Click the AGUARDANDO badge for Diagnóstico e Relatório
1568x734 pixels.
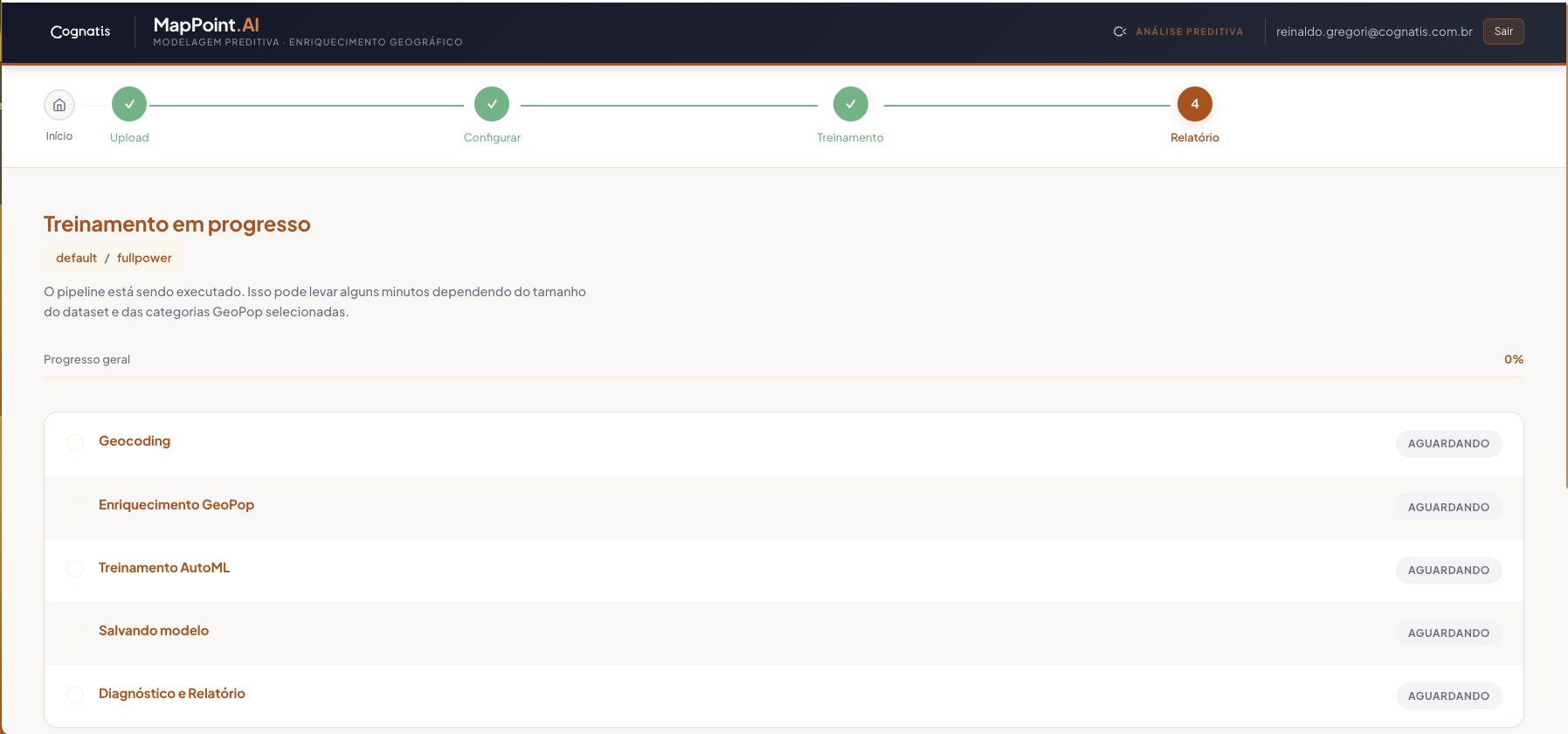click(x=1448, y=696)
